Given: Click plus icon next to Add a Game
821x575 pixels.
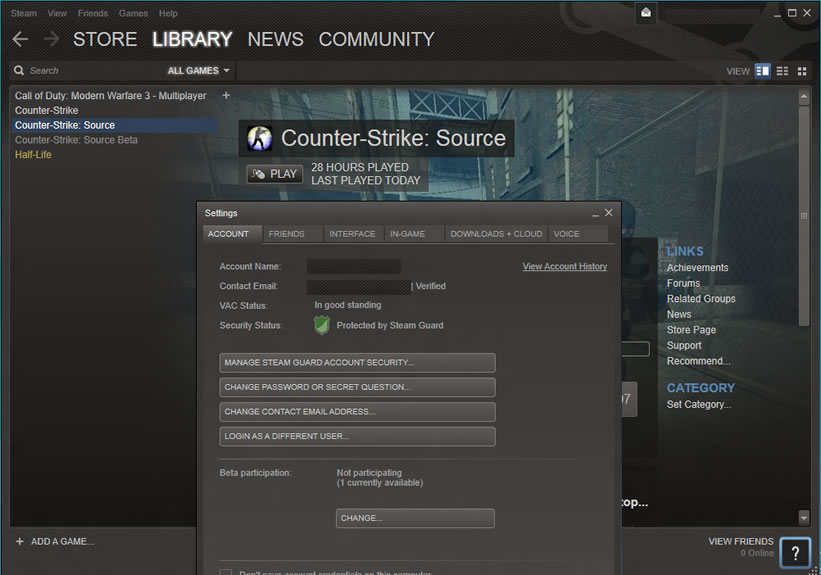Looking at the screenshot, I should click(x=19, y=541).
